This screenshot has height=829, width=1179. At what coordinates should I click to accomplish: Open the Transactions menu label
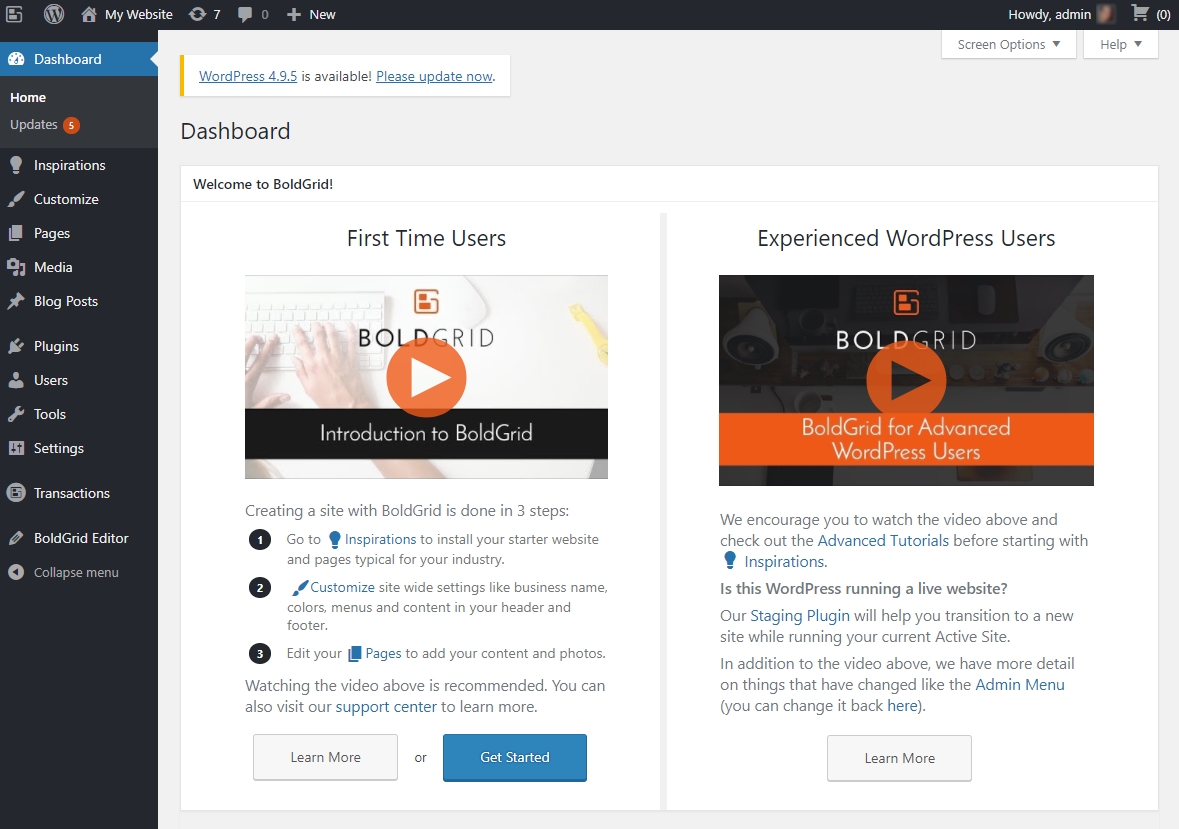click(71, 493)
